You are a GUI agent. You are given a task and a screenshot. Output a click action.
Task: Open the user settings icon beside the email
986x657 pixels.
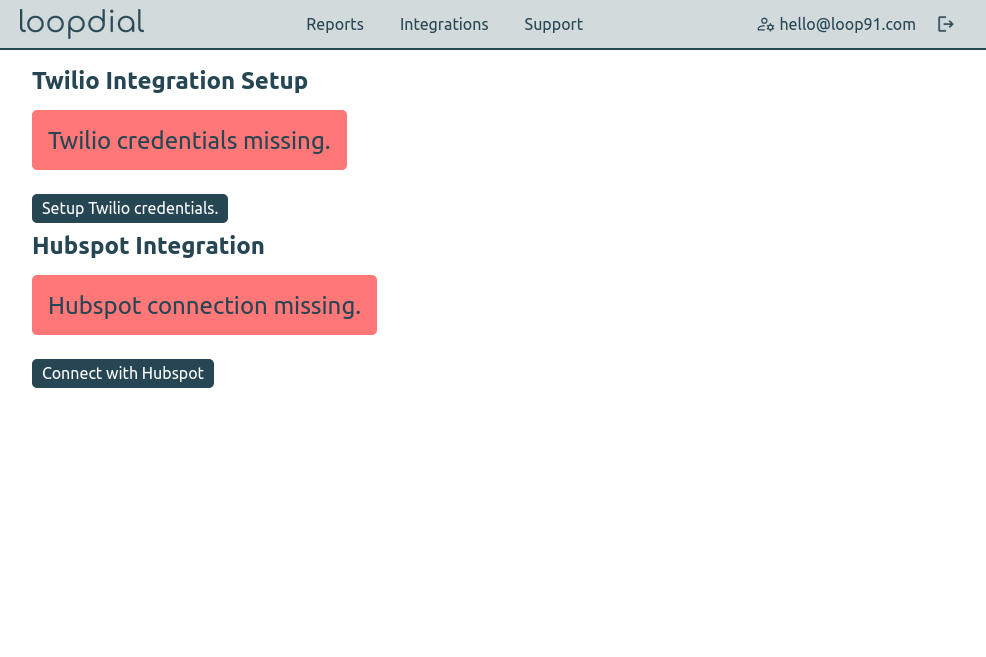click(x=766, y=25)
